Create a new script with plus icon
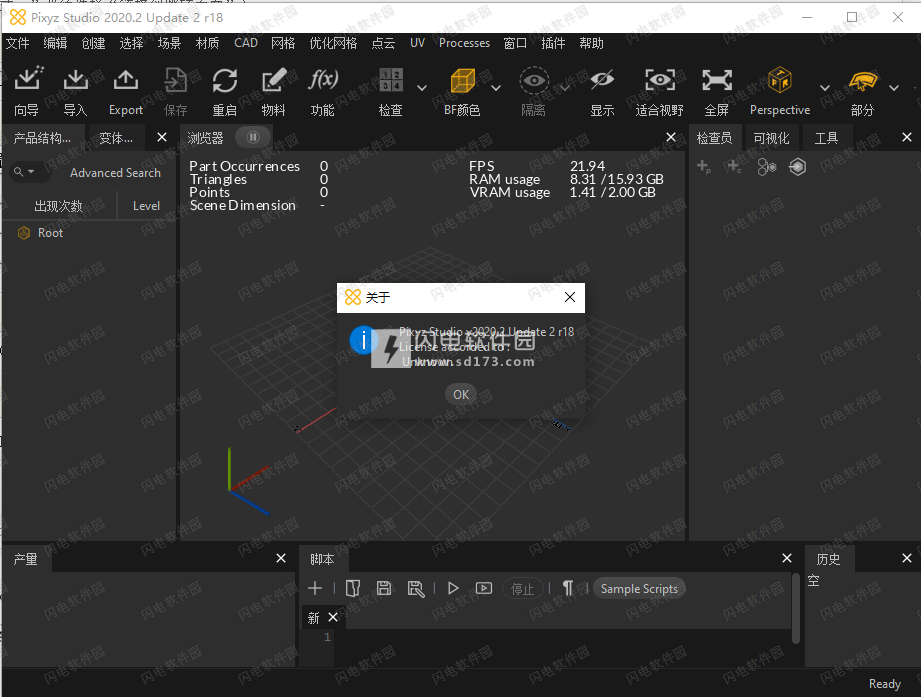Screen dimensions: 921x697 point(315,588)
